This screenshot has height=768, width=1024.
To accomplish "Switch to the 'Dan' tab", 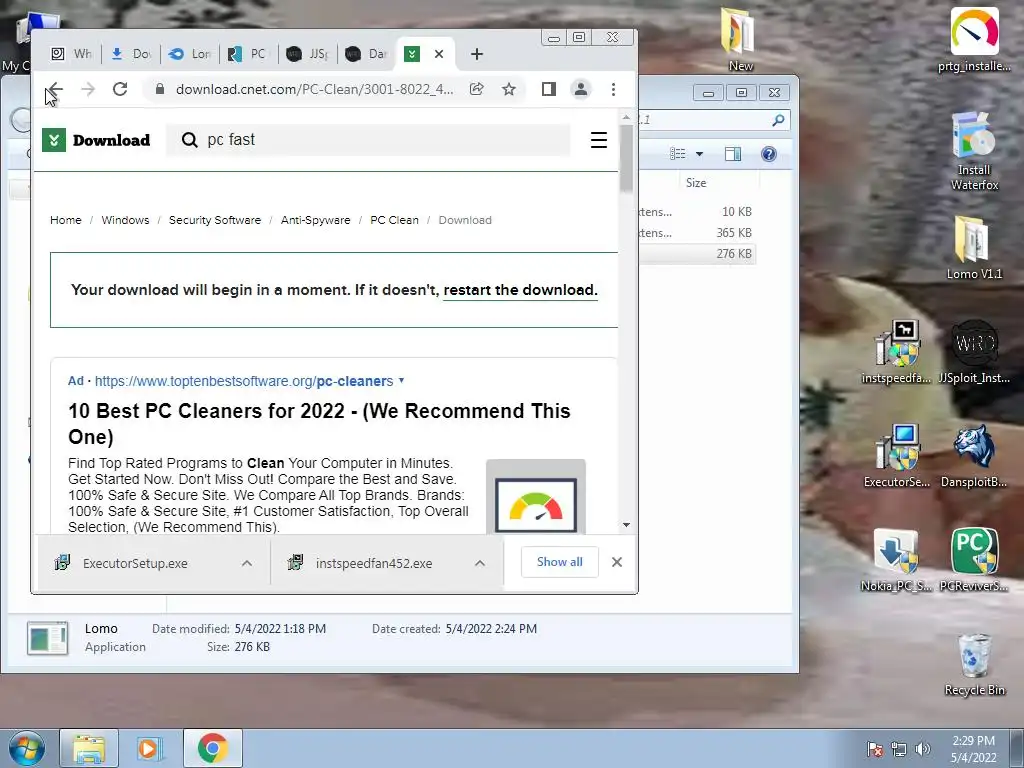I will point(366,54).
